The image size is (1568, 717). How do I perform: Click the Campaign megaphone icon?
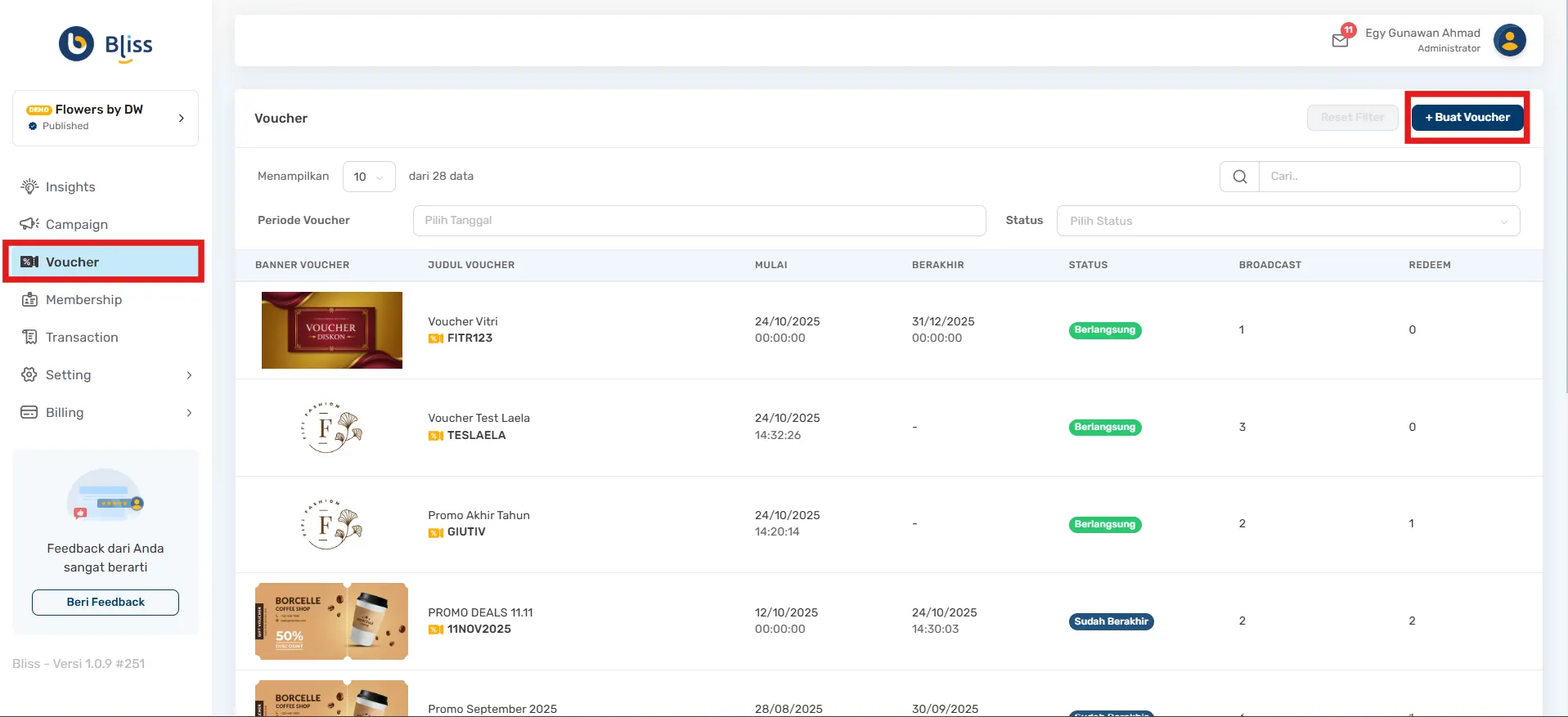[29, 224]
